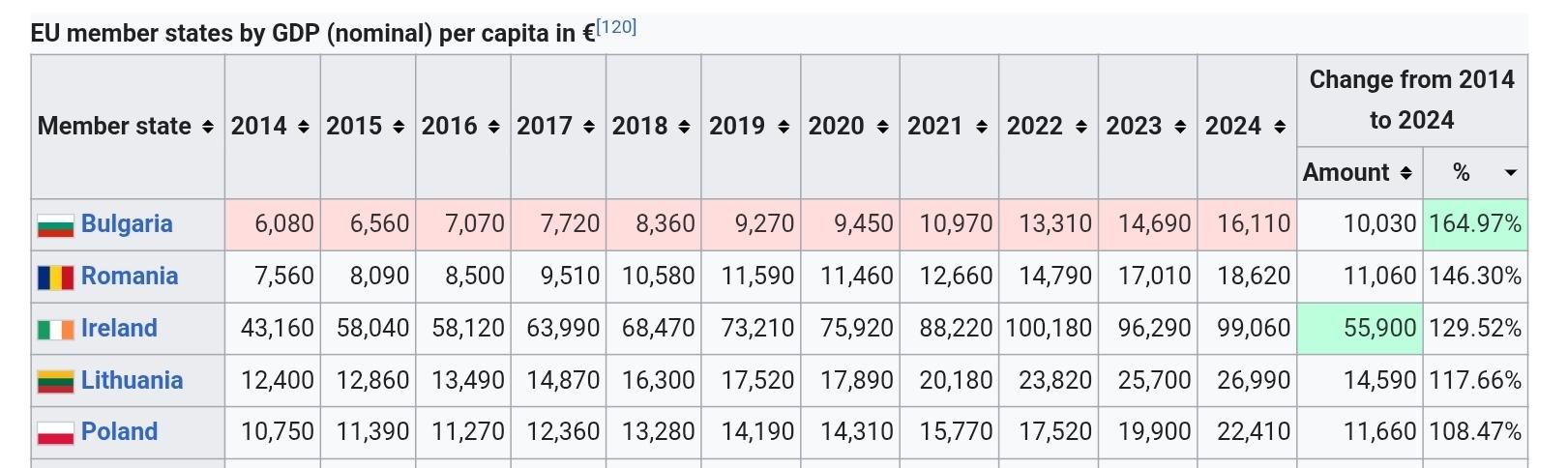This screenshot has width=1568, height=468.
Task: Sort by the 2023 column arrows
Action: pyautogui.click(x=1180, y=127)
